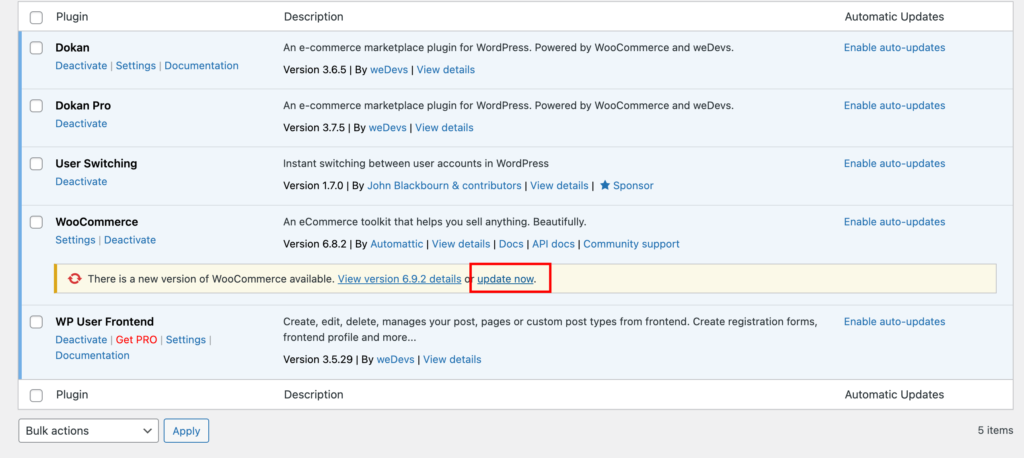
Task: Open the Bulk actions dropdown
Action: coord(88,431)
